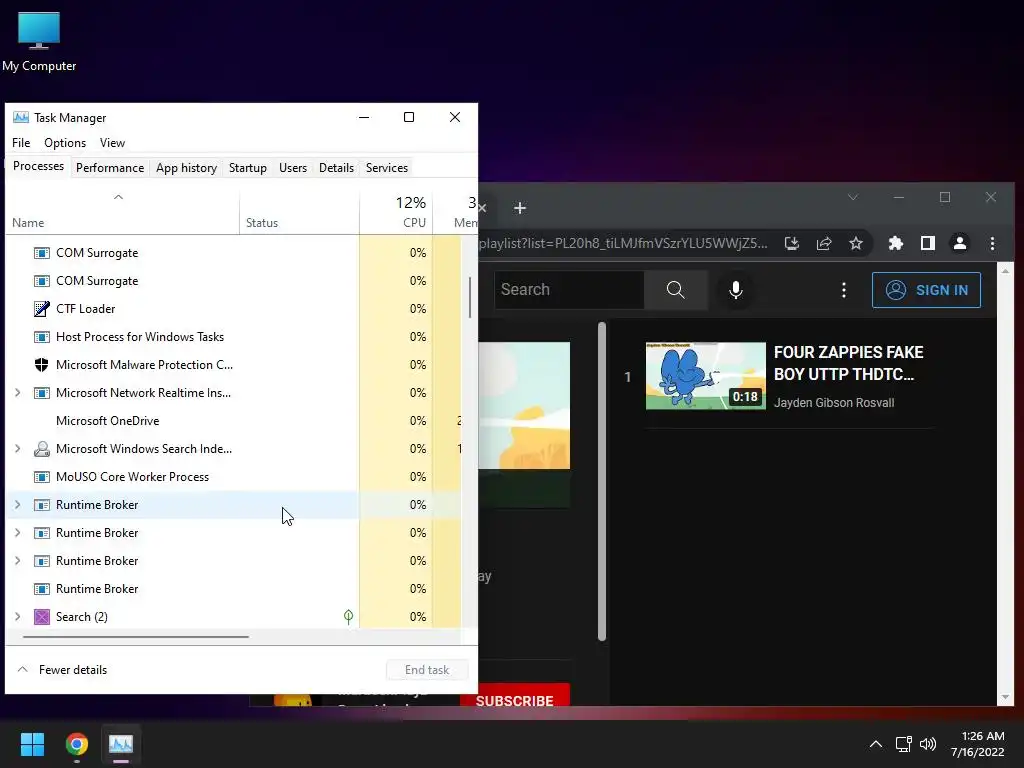
Task: Start YouTube voice search microphone
Action: 736,290
